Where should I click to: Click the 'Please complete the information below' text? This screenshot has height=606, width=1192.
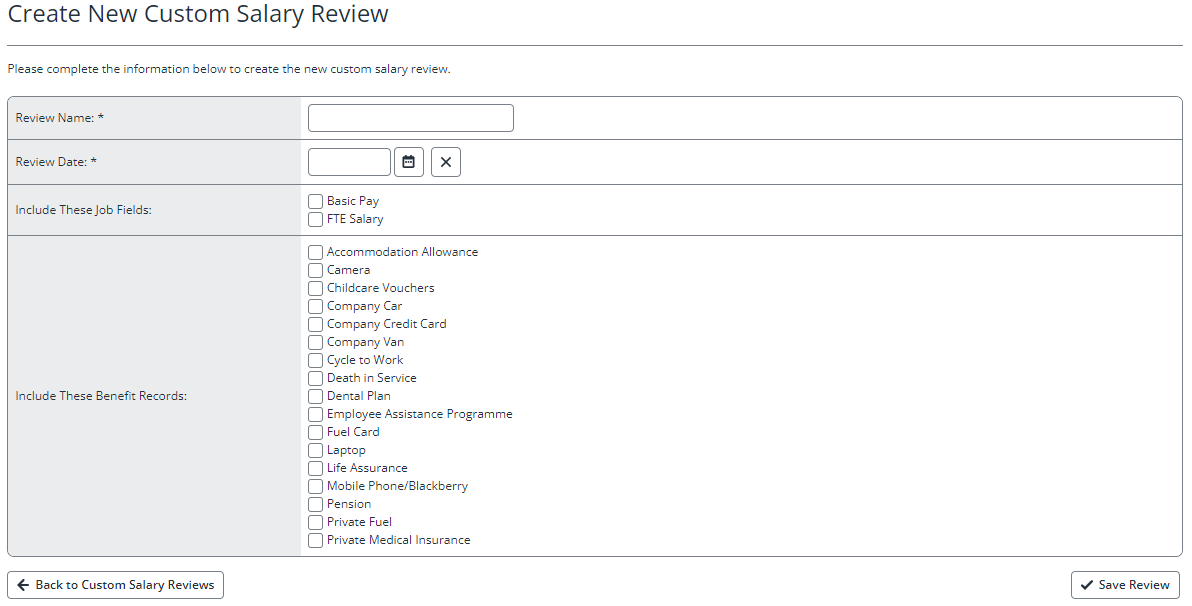pos(229,69)
